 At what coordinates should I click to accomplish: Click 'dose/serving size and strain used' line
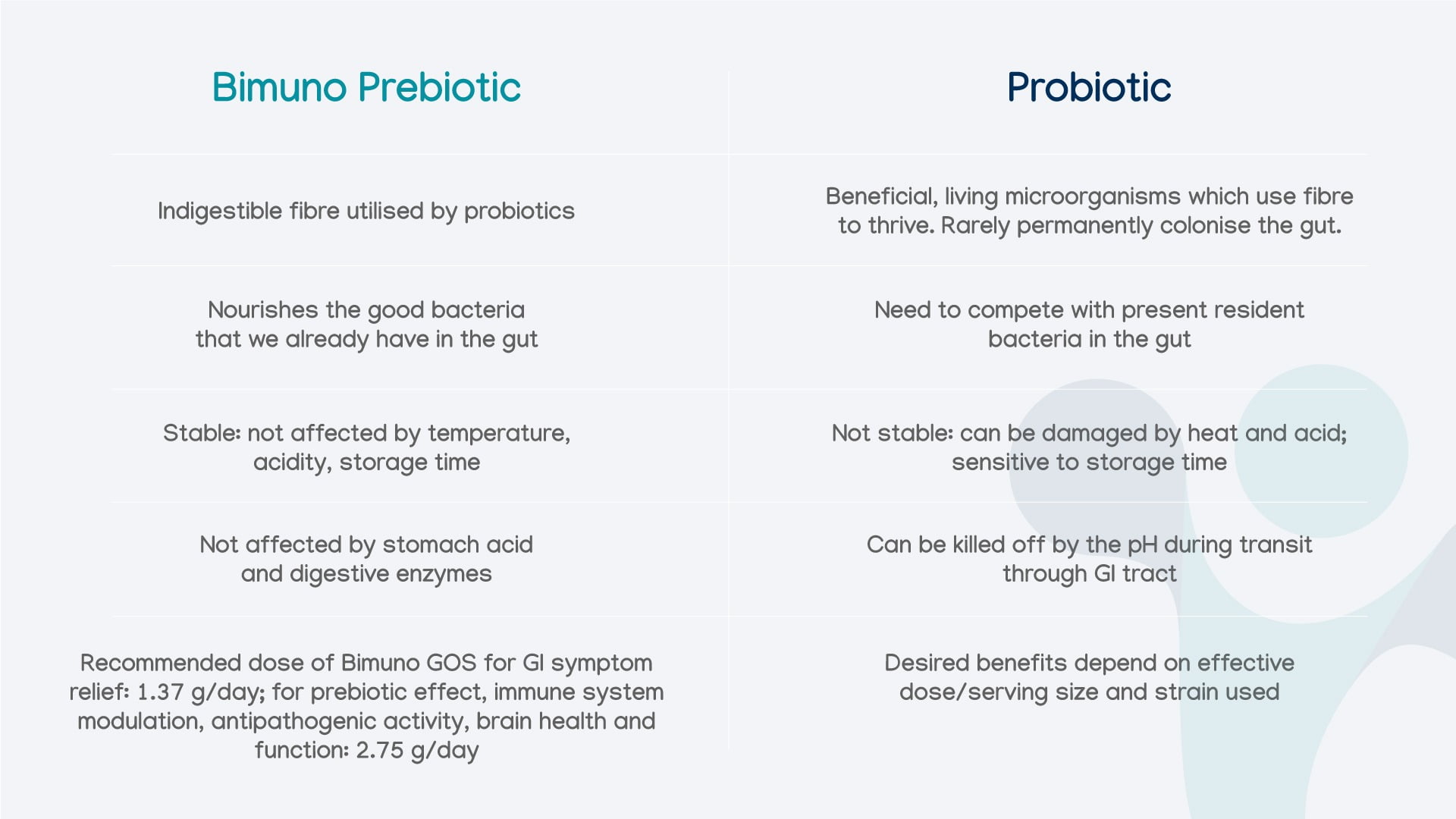pos(1089,692)
